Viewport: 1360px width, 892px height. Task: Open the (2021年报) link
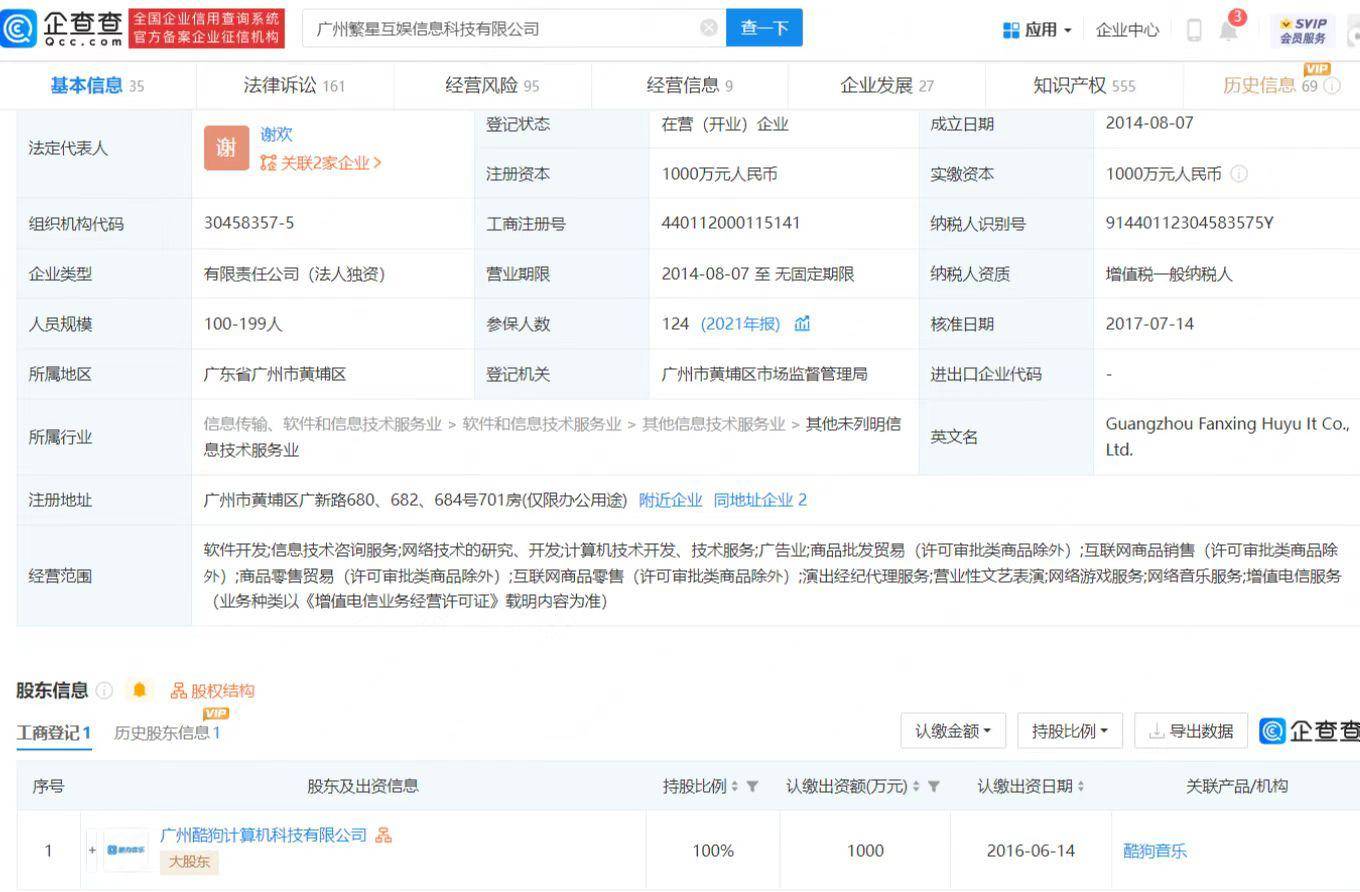741,324
